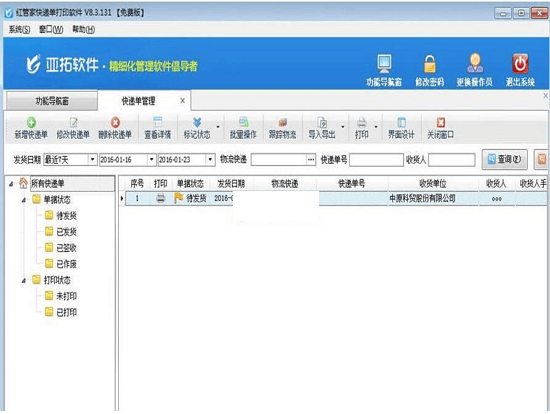Image resolution: width=550 pixels, height=414 pixels.
Task: Select the 所有快递单 tree root
Action: [x=72, y=183]
